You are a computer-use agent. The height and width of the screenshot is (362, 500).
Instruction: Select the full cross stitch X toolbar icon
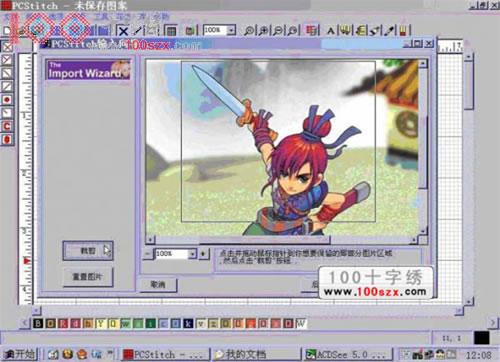pyautogui.click(x=123, y=31)
